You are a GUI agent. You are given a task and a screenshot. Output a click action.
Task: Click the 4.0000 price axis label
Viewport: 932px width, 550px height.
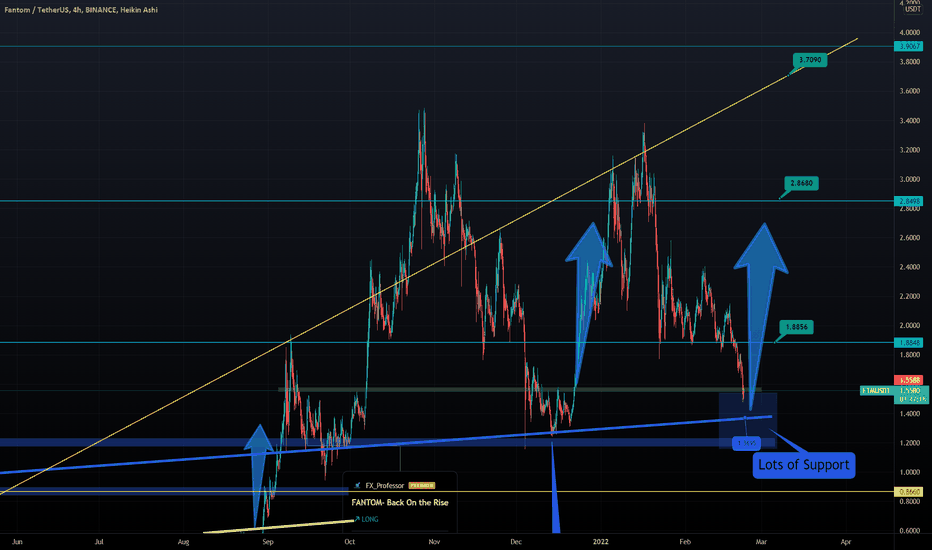pyautogui.click(x=909, y=33)
